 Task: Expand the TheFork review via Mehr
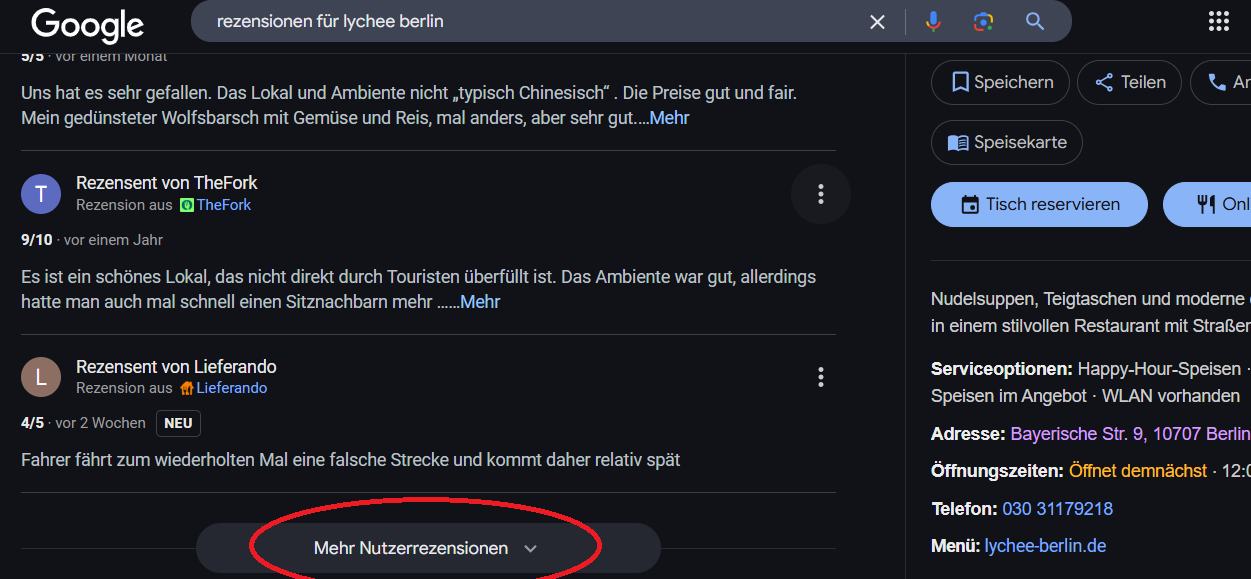click(480, 302)
